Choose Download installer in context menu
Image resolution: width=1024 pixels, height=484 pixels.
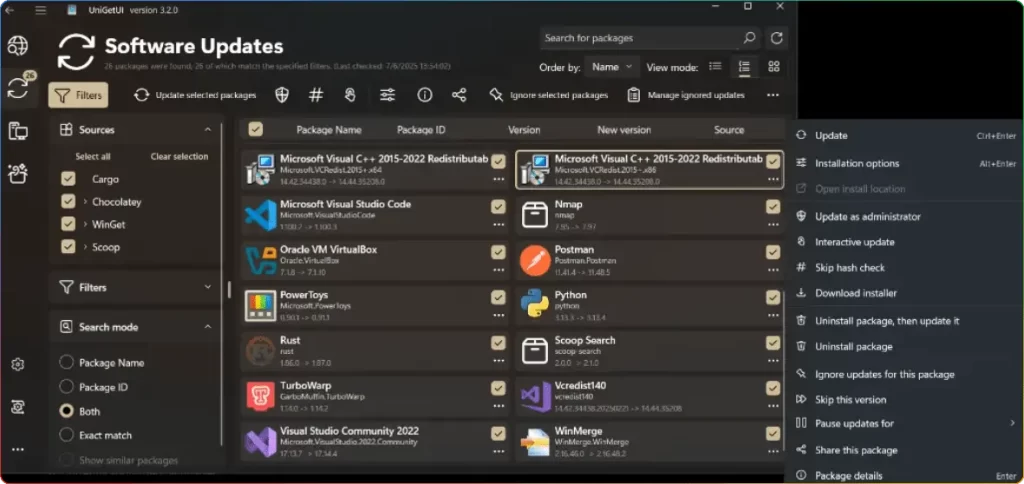pyautogui.click(x=906, y=293)
